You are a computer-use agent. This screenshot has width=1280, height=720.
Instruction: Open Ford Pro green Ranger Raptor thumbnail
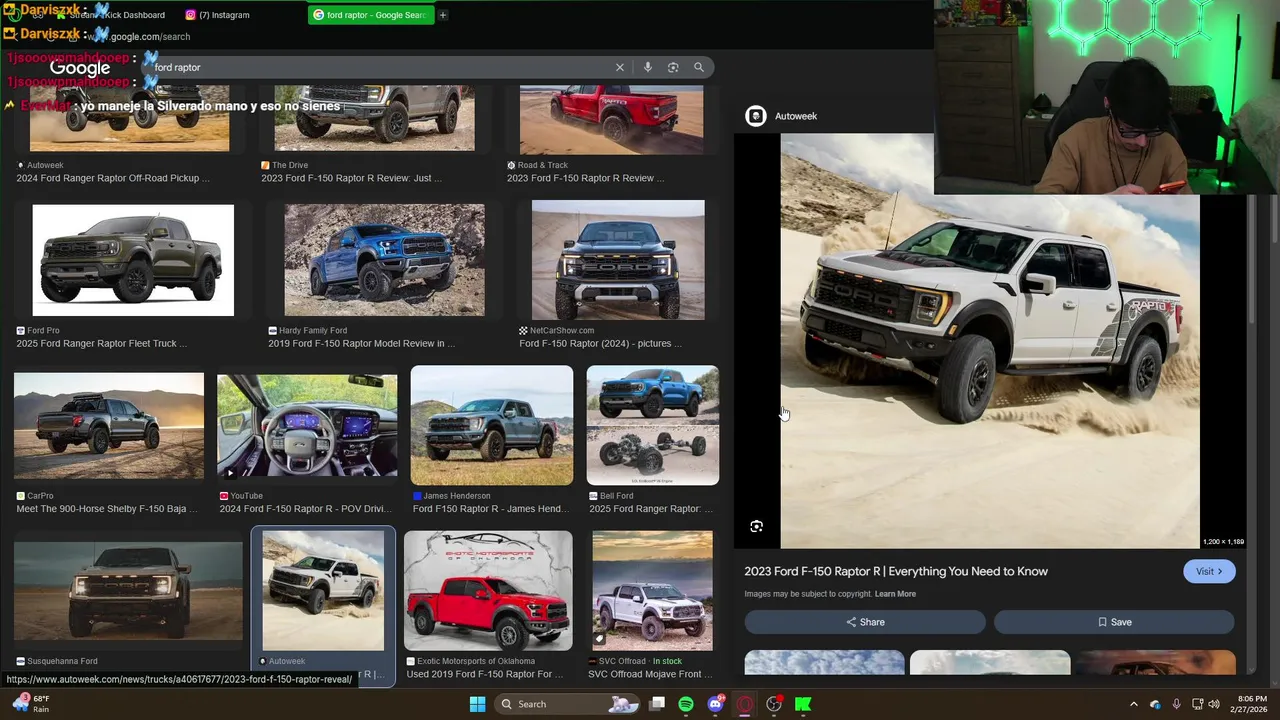click(x=133, y=260)
